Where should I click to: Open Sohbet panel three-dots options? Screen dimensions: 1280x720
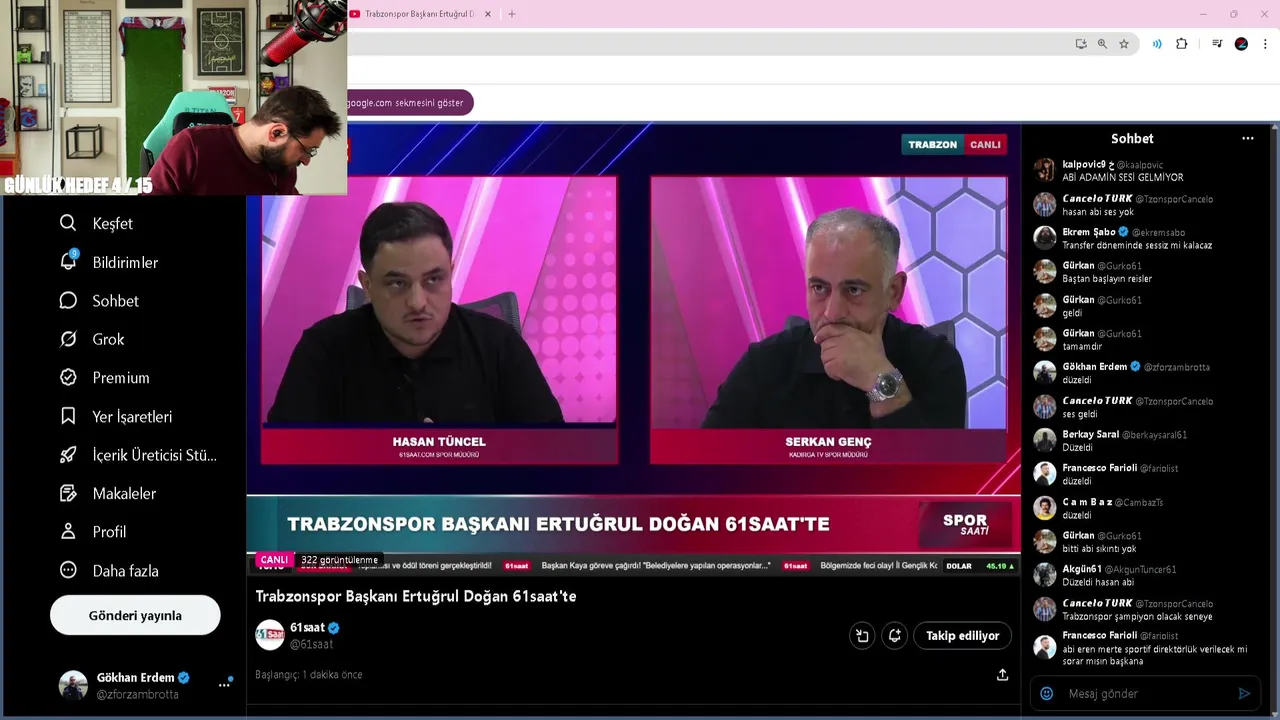pos(1247,139)
